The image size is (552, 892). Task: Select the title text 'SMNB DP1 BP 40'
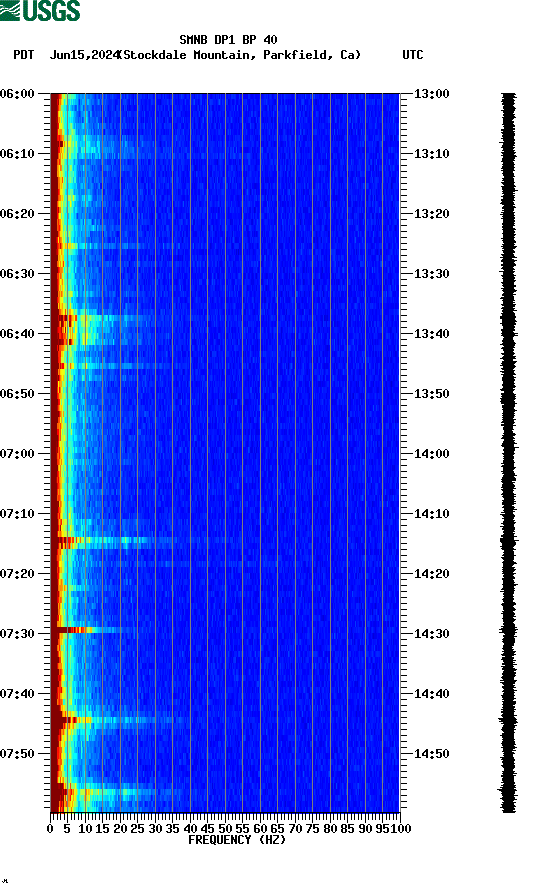228,40
